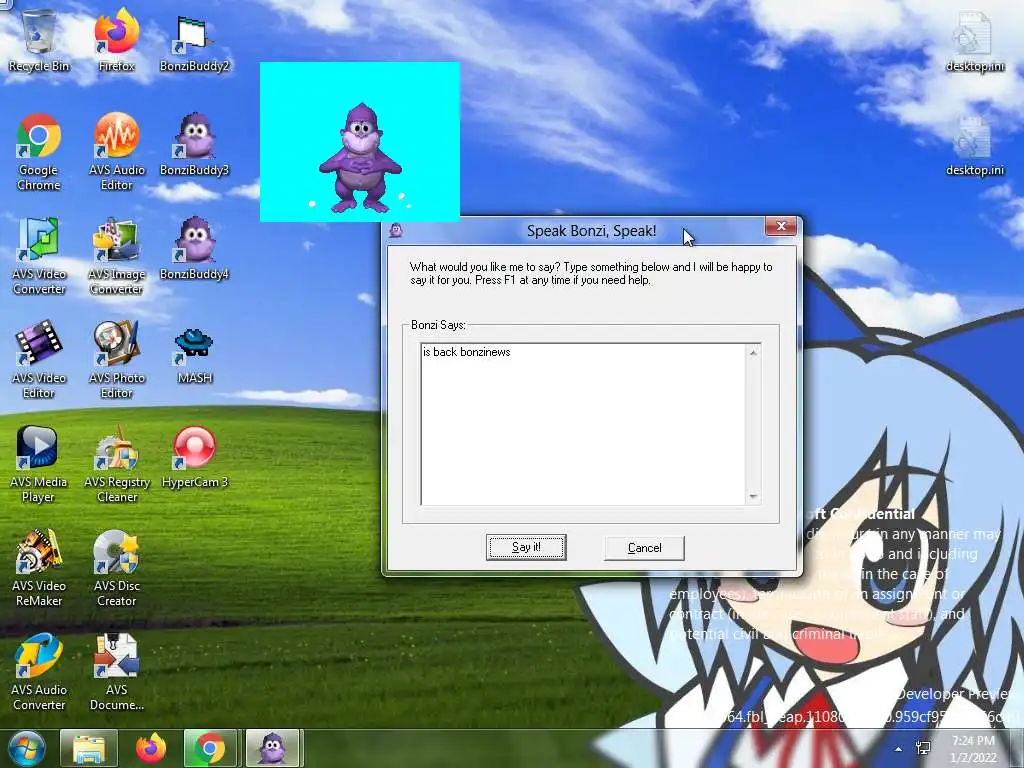Open Firefox from the taskbar
Image resolution: width=1024 pixels, height=768 pixels.
point(151,748)
